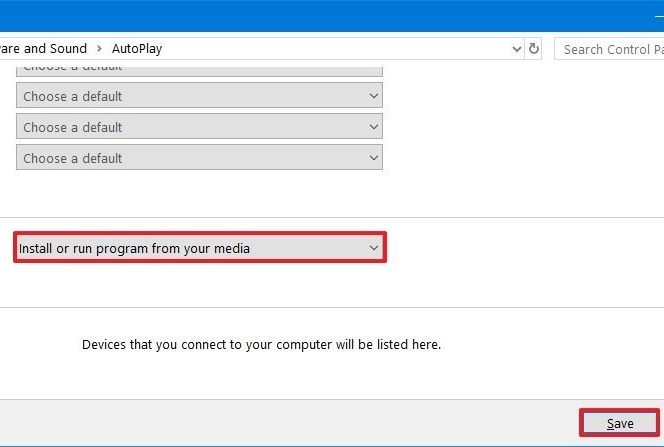
Task: Open the Choose a default dropdown nearest the separator
Action: click(199, 158)
